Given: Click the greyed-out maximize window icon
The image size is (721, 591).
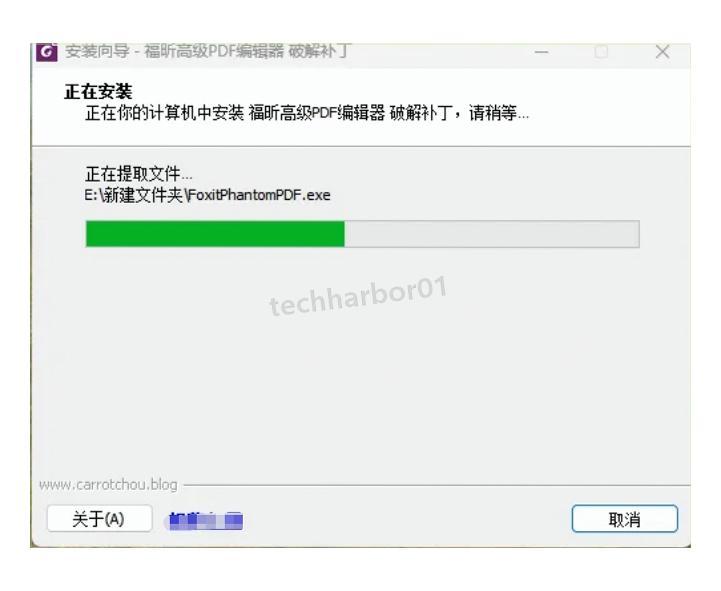Looking at the screenshot, I should pyautogui.click(x=601, y=52).
